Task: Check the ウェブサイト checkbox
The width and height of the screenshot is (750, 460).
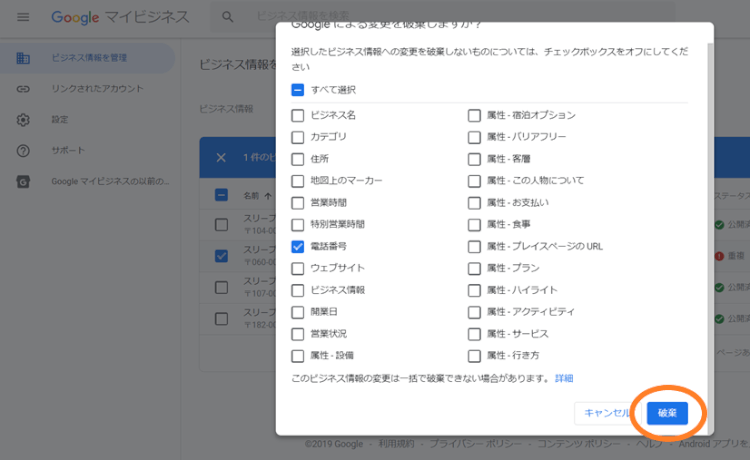Action: tap(298, 268)
